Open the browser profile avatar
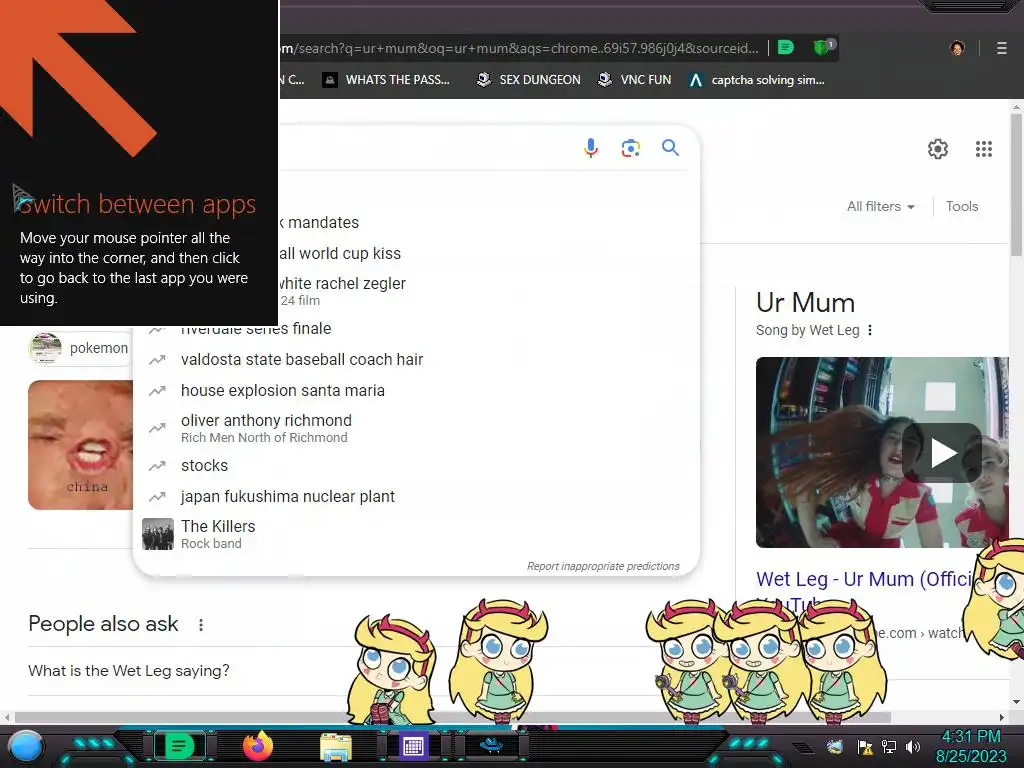The height and width of the screenshot is (768, 1024). (x=957, y=48)
